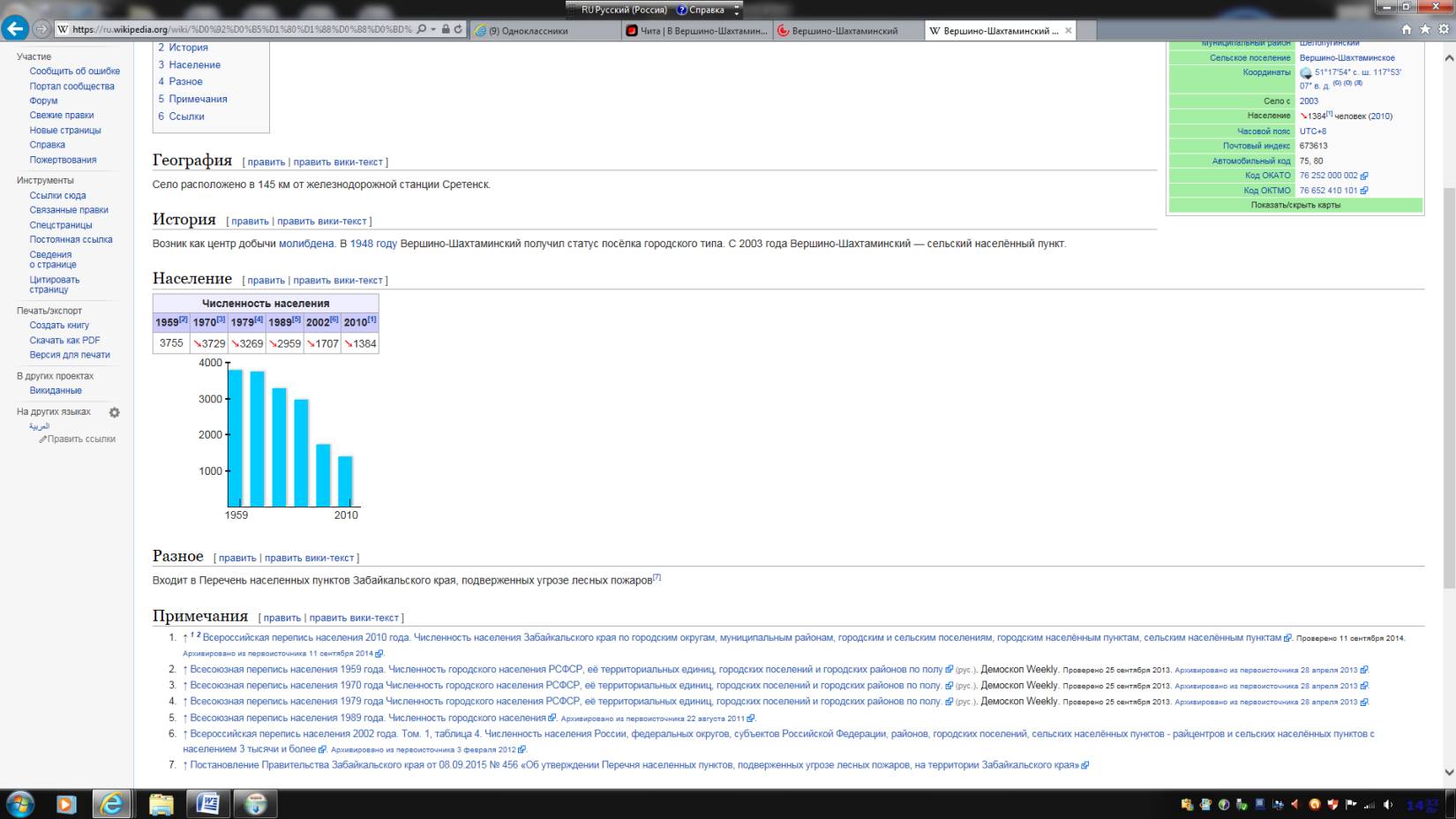1456x819 pixels.
Task: Expand the language bar options arrow
Action: coord(737,11)
